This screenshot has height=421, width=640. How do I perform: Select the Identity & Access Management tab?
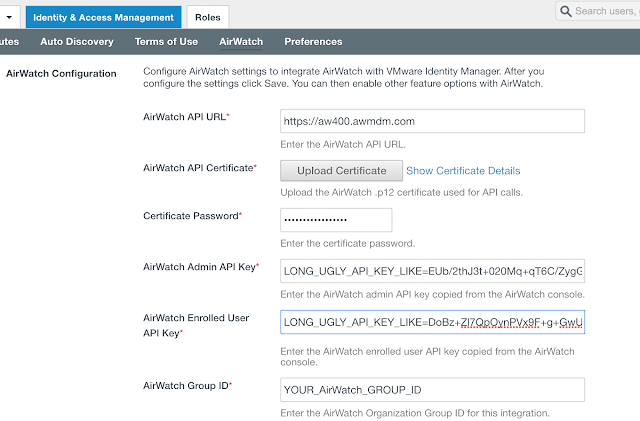pos(103,17)
